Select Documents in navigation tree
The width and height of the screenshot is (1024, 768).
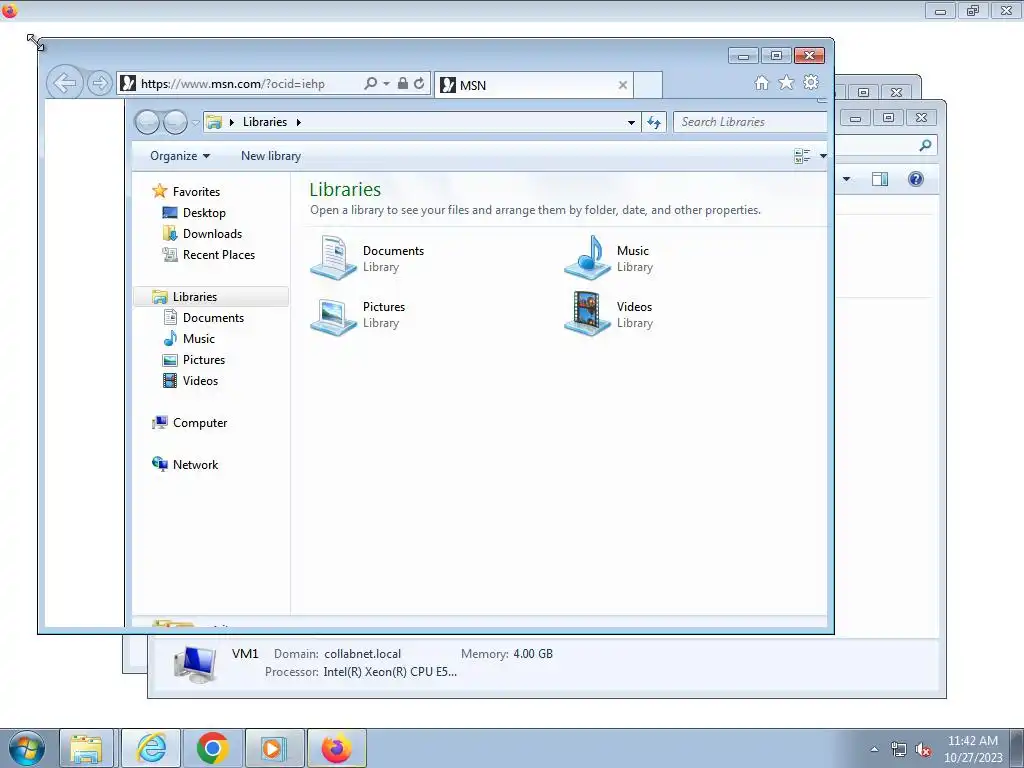tap(213, 317)
